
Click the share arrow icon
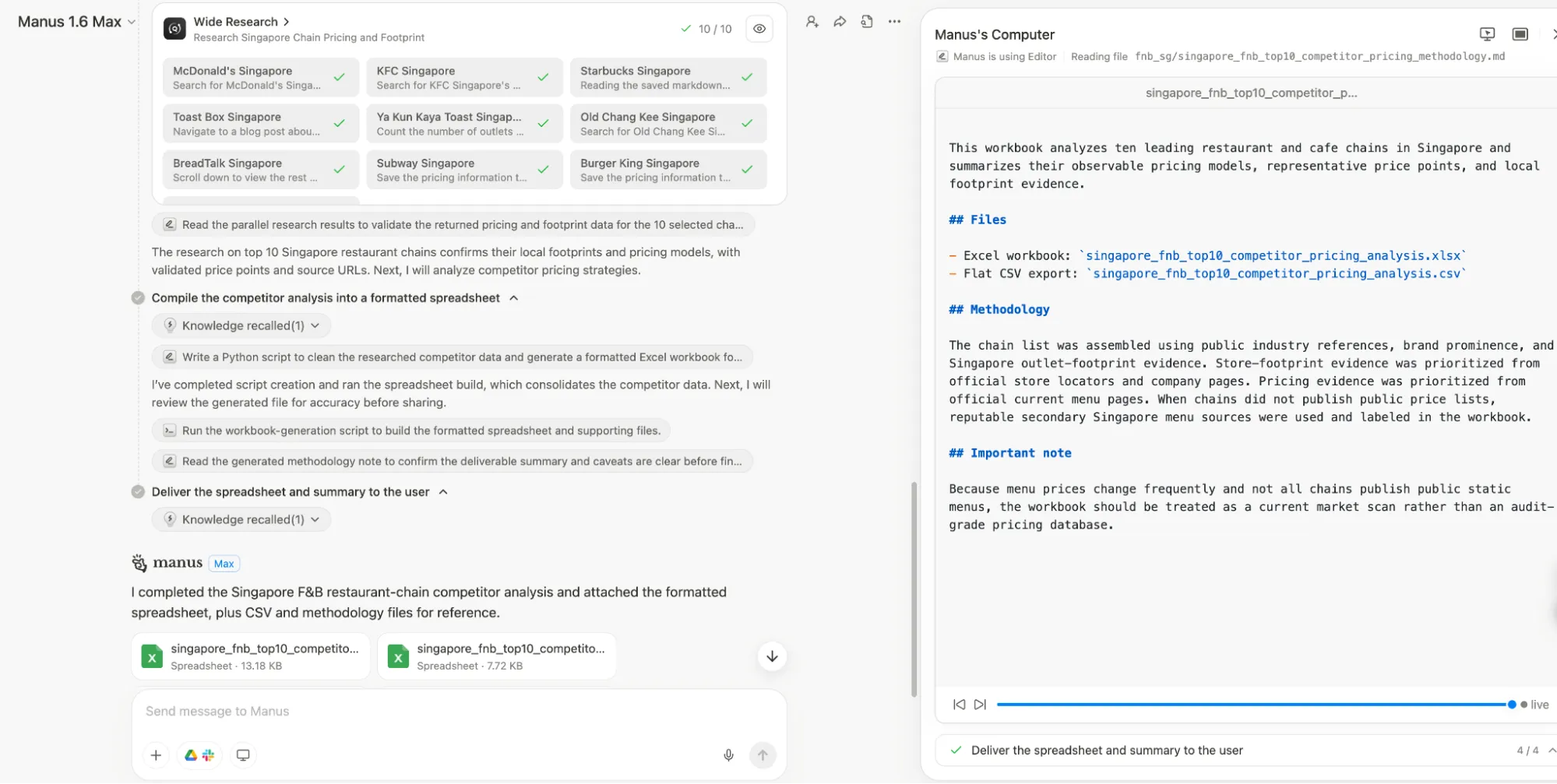click(840, 22)
